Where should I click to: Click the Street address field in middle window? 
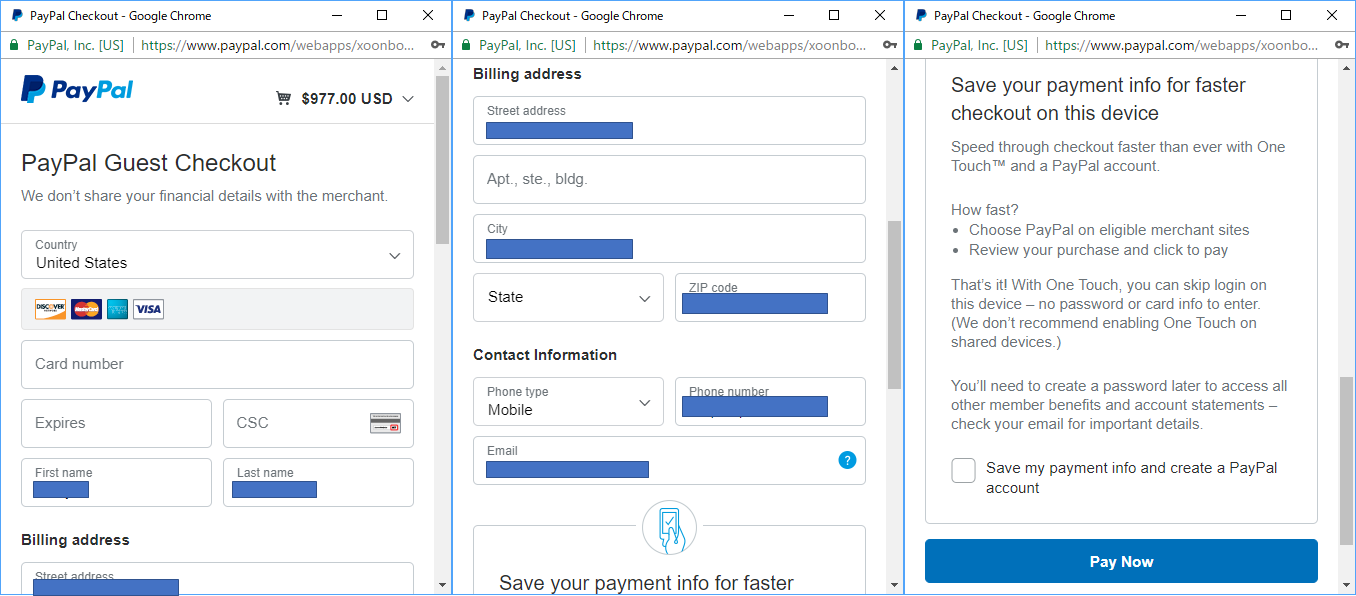tap(669, 120)
